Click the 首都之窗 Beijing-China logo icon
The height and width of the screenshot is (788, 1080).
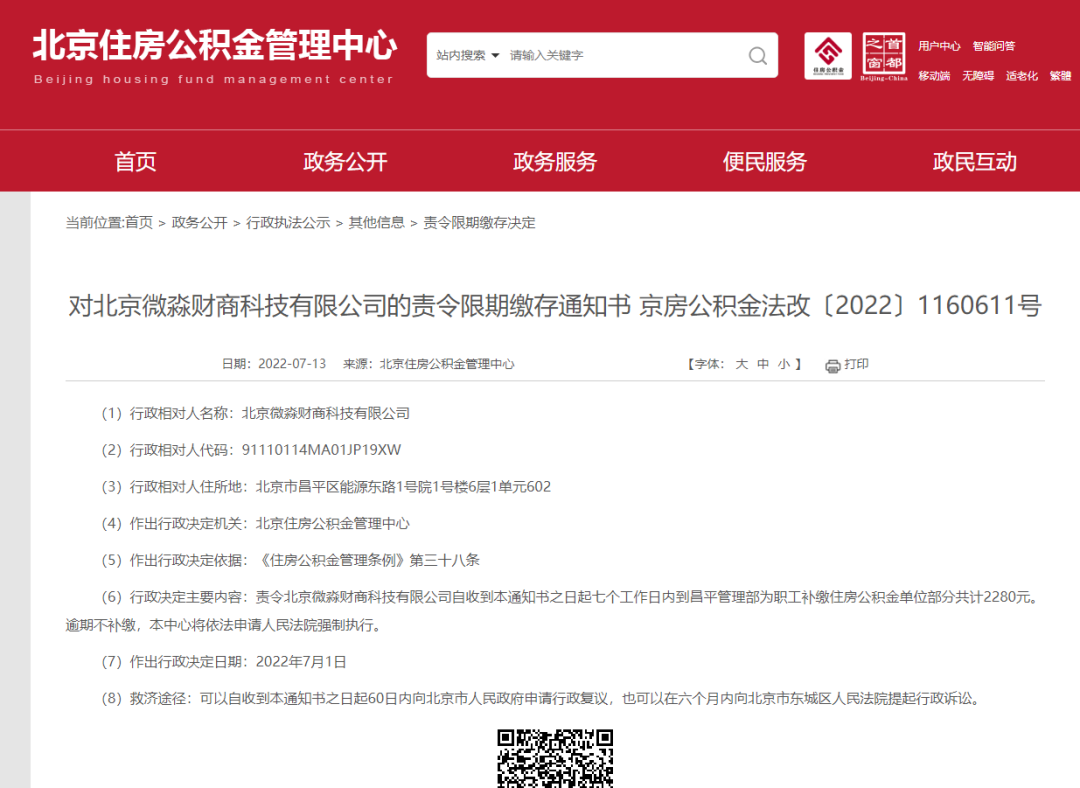click(x=884, y=56)
